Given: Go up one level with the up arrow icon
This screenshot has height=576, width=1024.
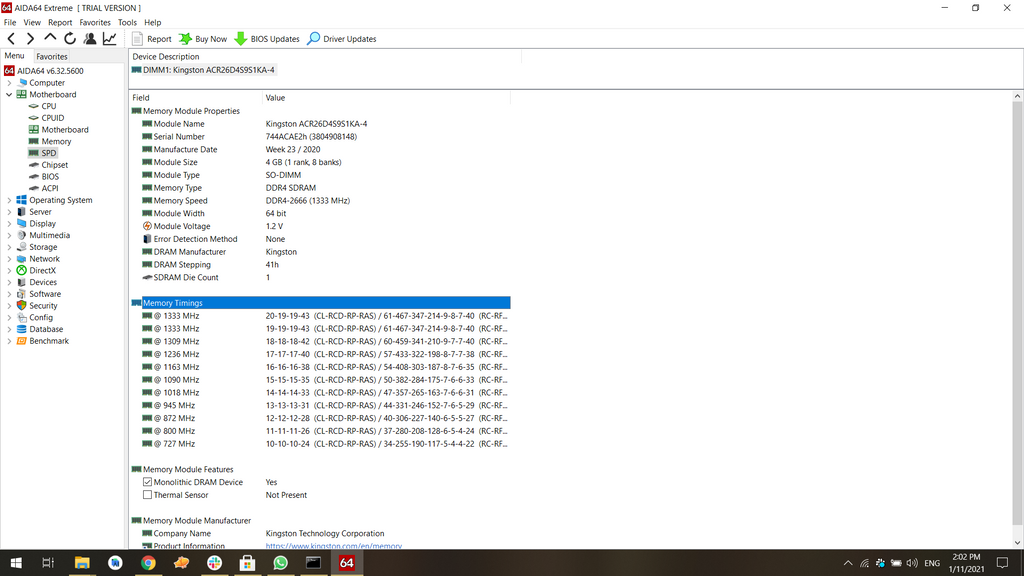Looking at the screenshot, I should coord(50,39).
